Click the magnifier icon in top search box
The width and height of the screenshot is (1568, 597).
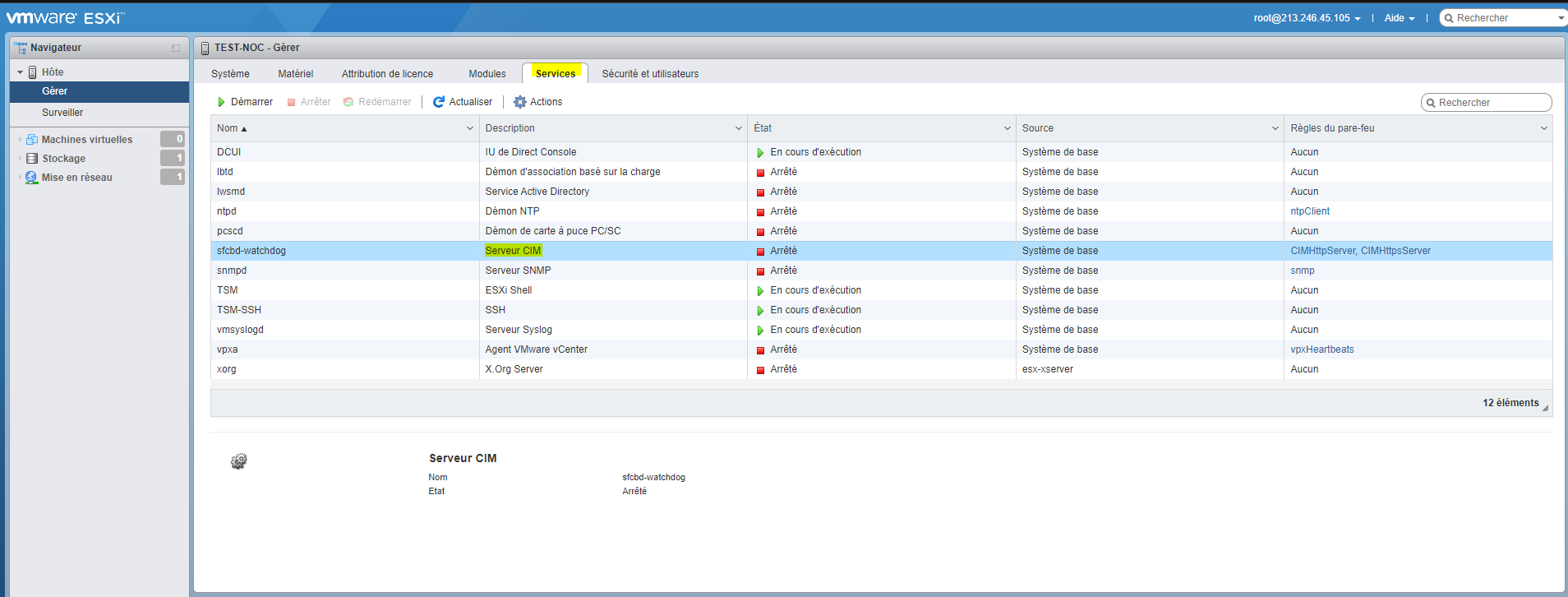1450,18
